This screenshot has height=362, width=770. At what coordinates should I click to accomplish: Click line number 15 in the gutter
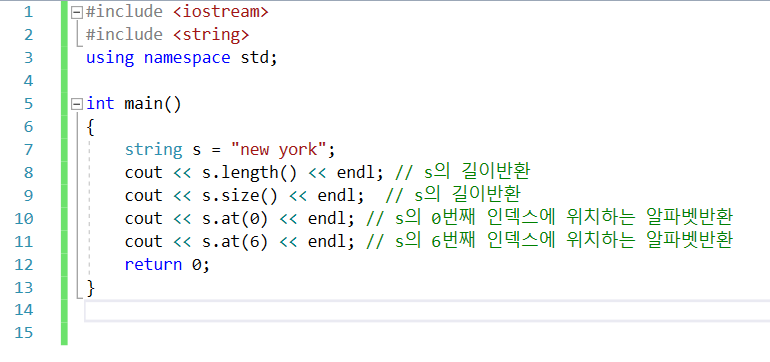[x=24, y=333]
